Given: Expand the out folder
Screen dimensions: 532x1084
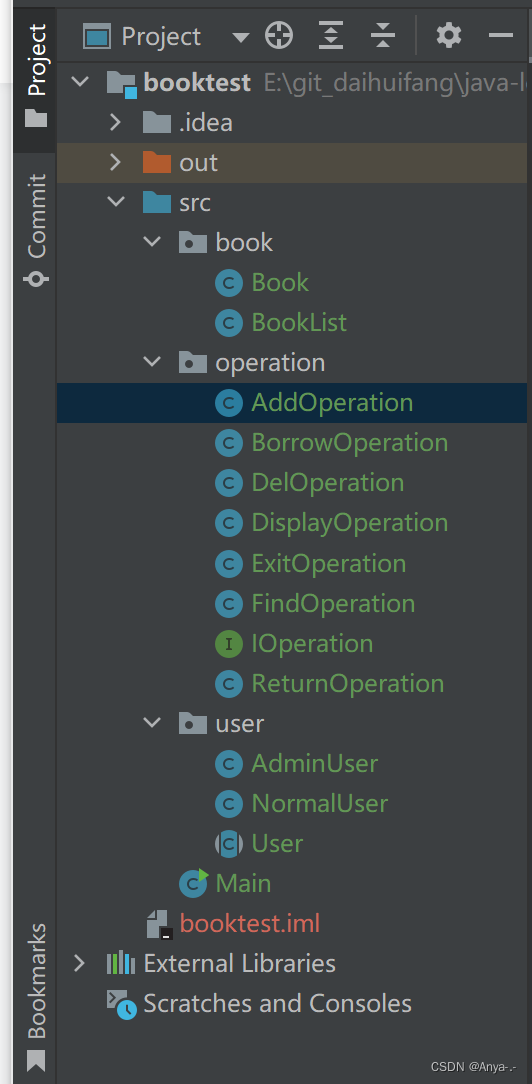Looking at the screenshot, I should tap(115, 162).
